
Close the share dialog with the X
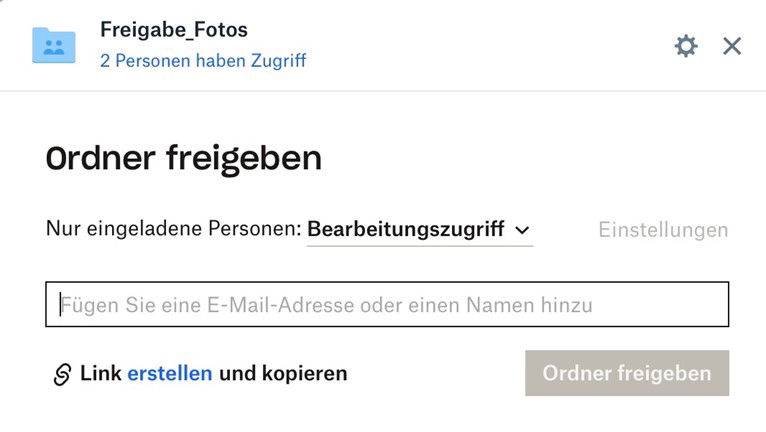[732, 46]
